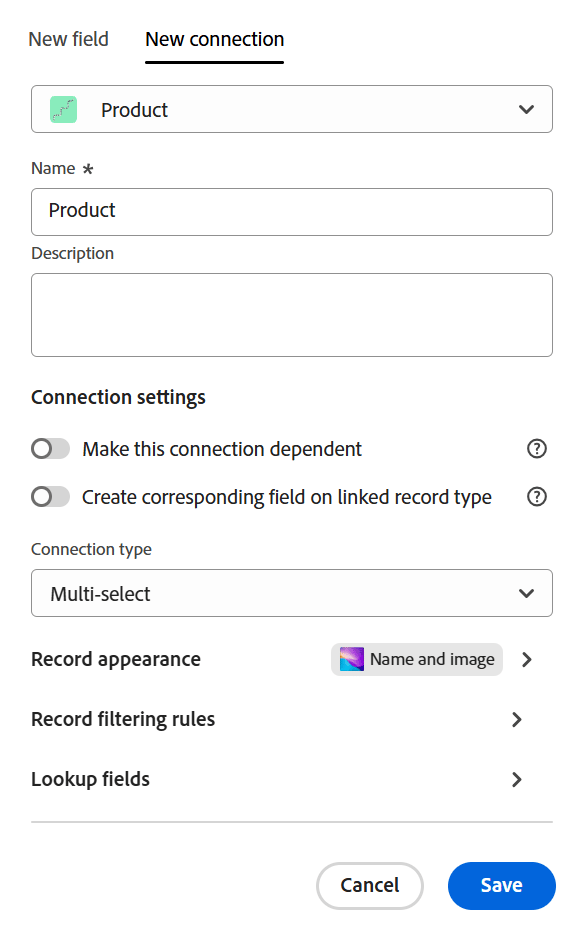Viewport: 585px width, 941px height.
Task: Click into the Description text area
Action: point(292,315)
